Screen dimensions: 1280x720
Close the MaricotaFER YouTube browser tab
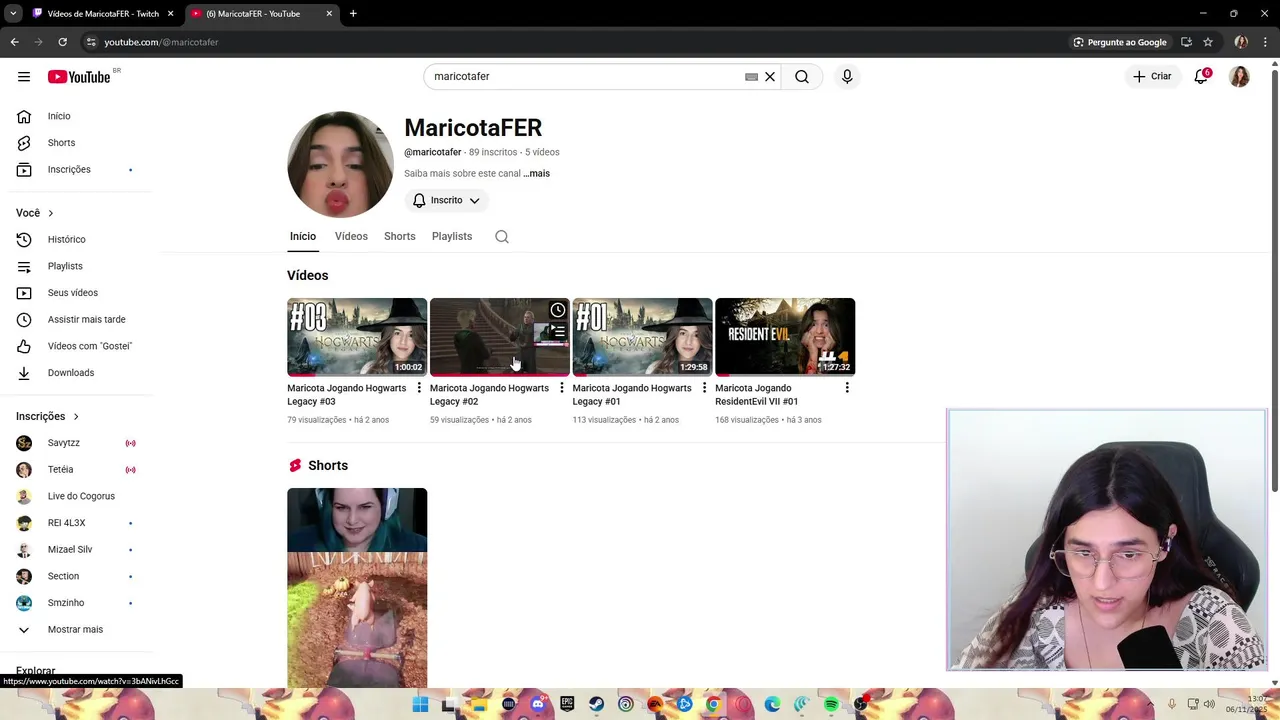[x=330, y=14]
